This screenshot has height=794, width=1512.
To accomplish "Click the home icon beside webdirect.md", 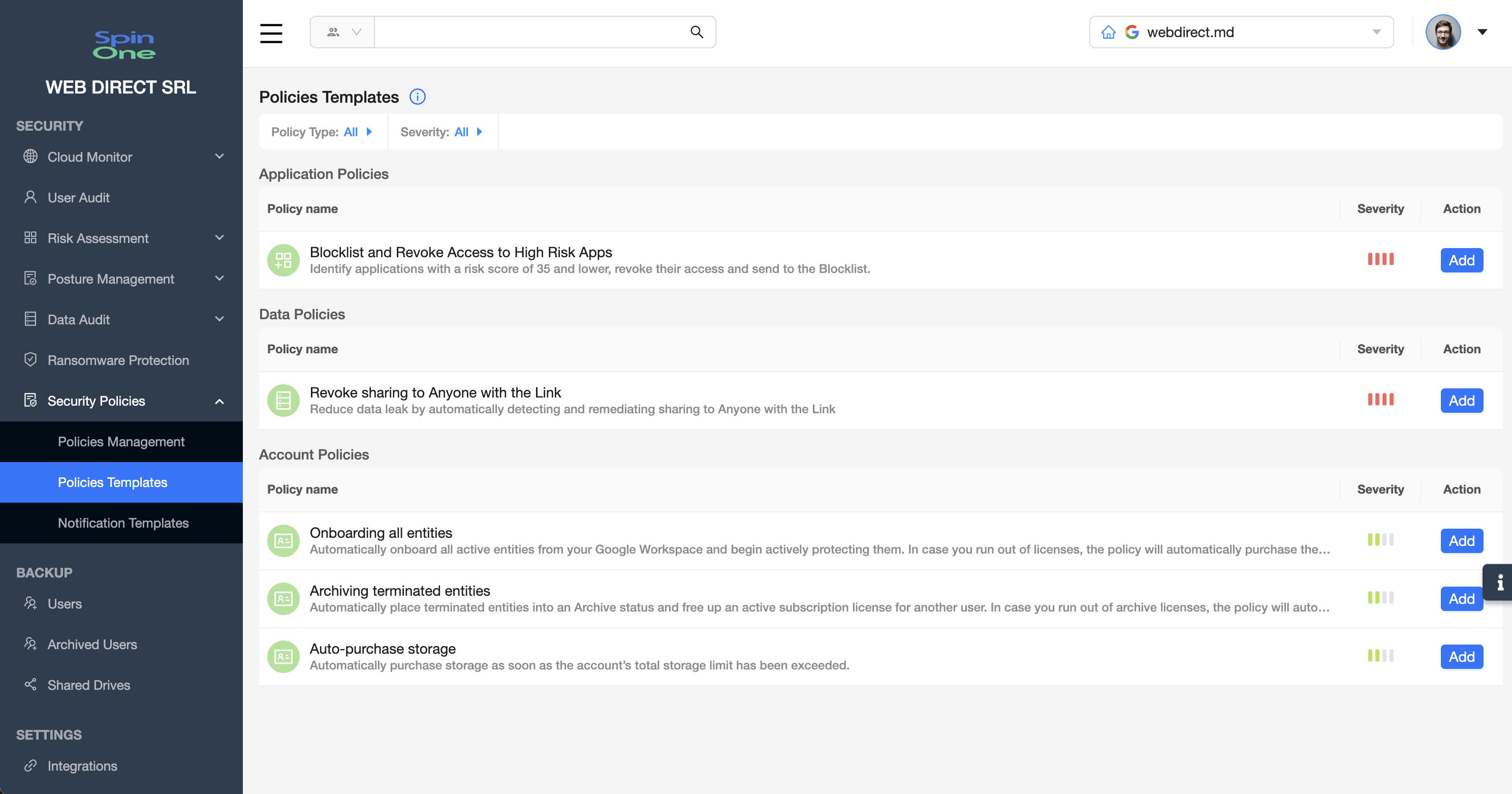I will 1108,33.
